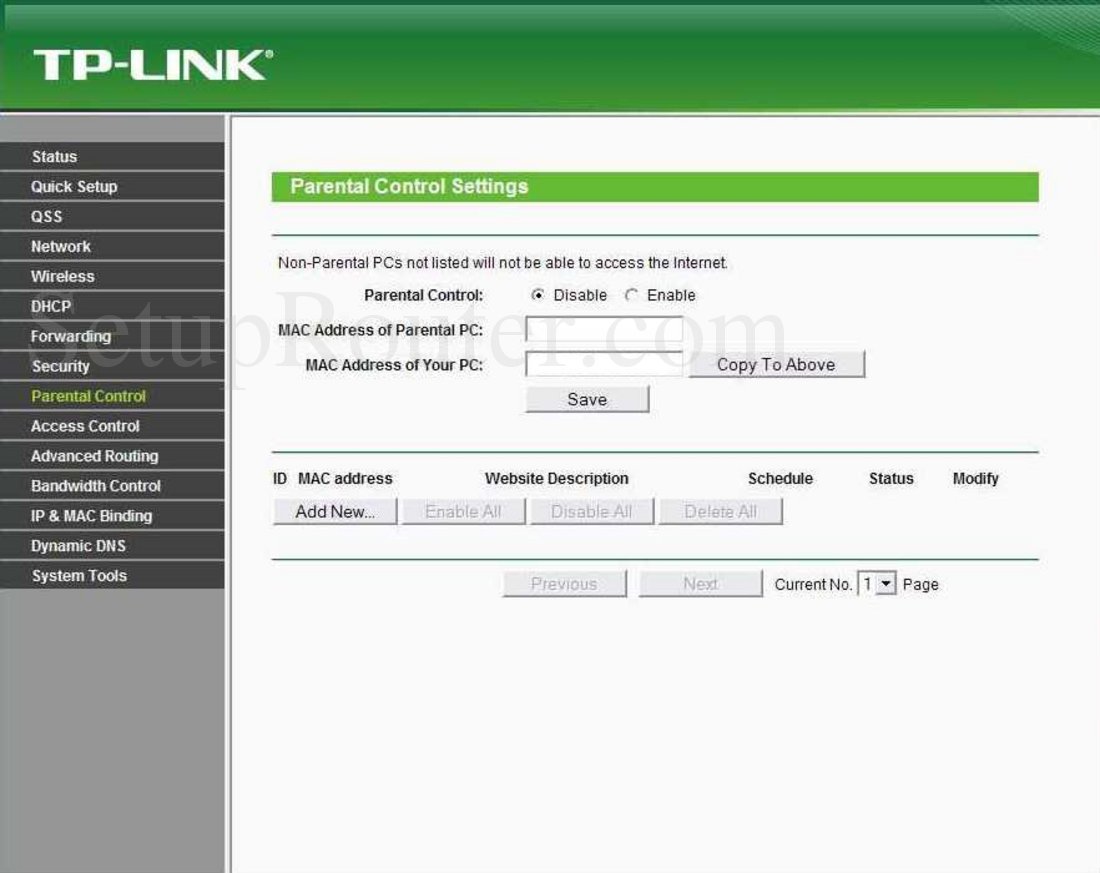Click the TP-LINK logo
The image size is (1100, 873).
point(152,65)
